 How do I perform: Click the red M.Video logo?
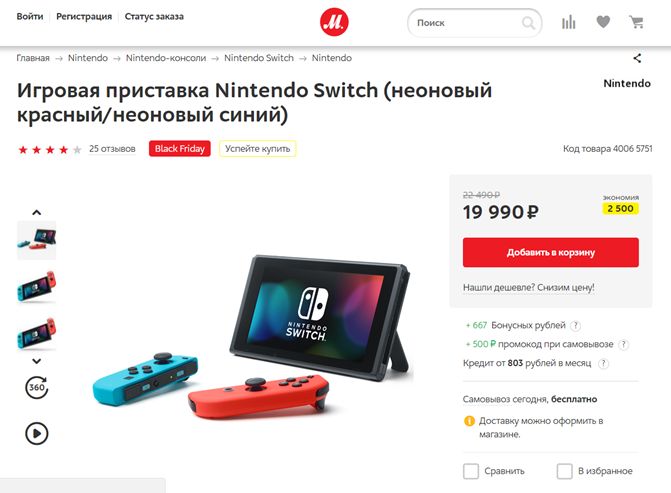(334, 22)
